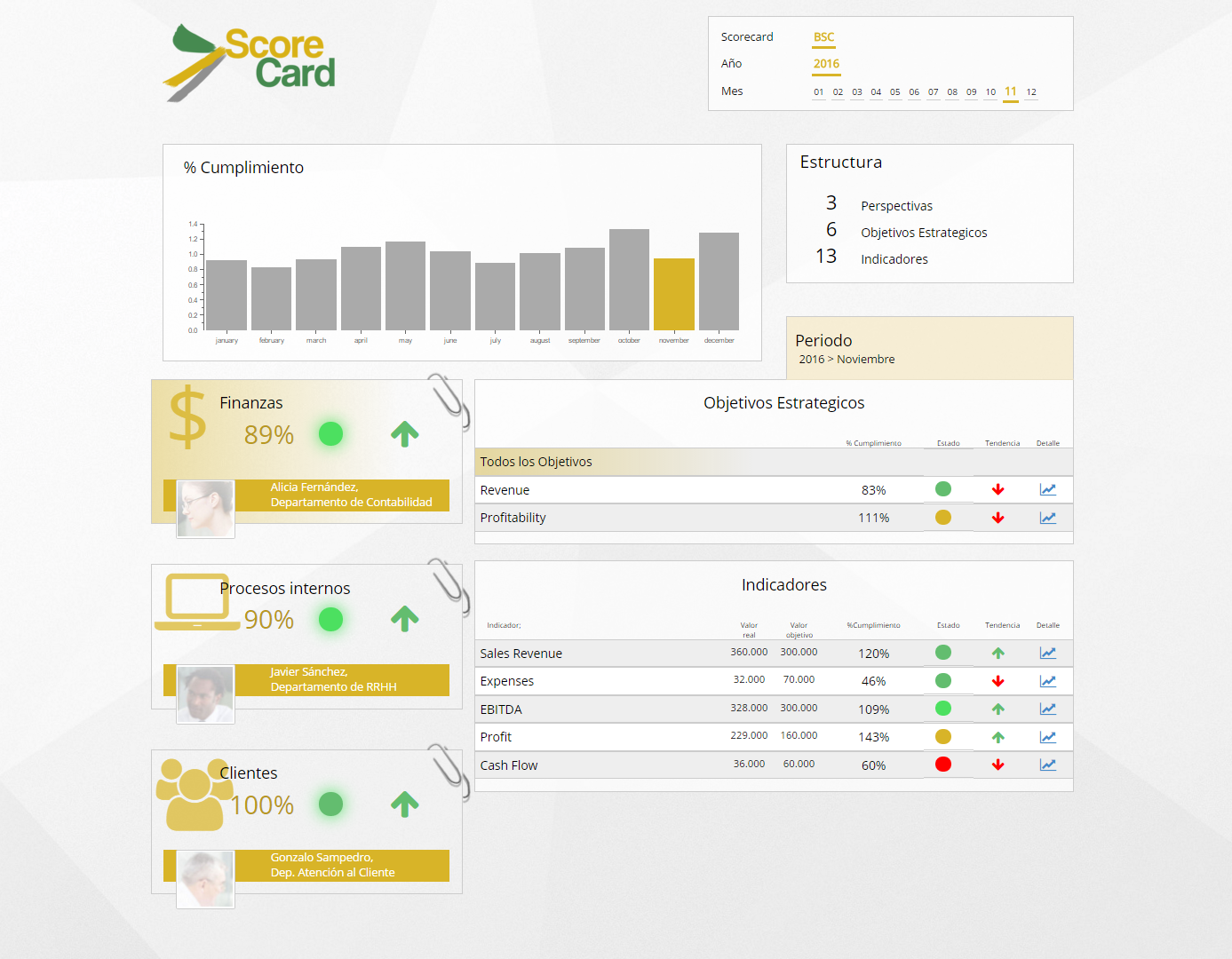This screenshot has width=1232, height=959.
Task: Click the Finanzas dollar sign icon
Action: point(187,417)
